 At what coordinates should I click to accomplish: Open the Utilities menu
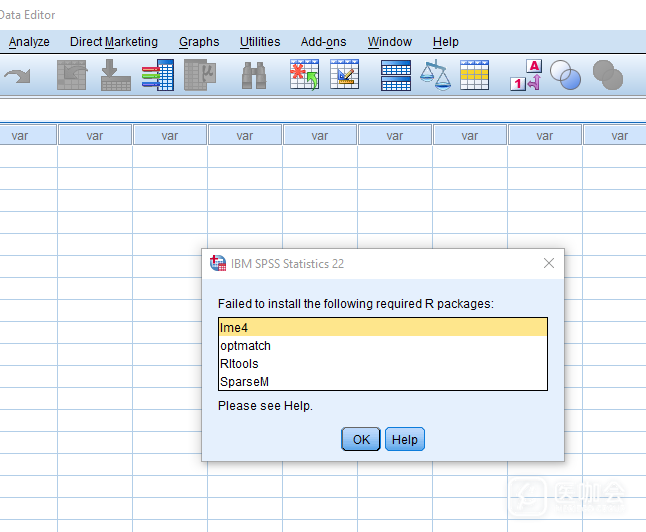click(x=260, y=42)
